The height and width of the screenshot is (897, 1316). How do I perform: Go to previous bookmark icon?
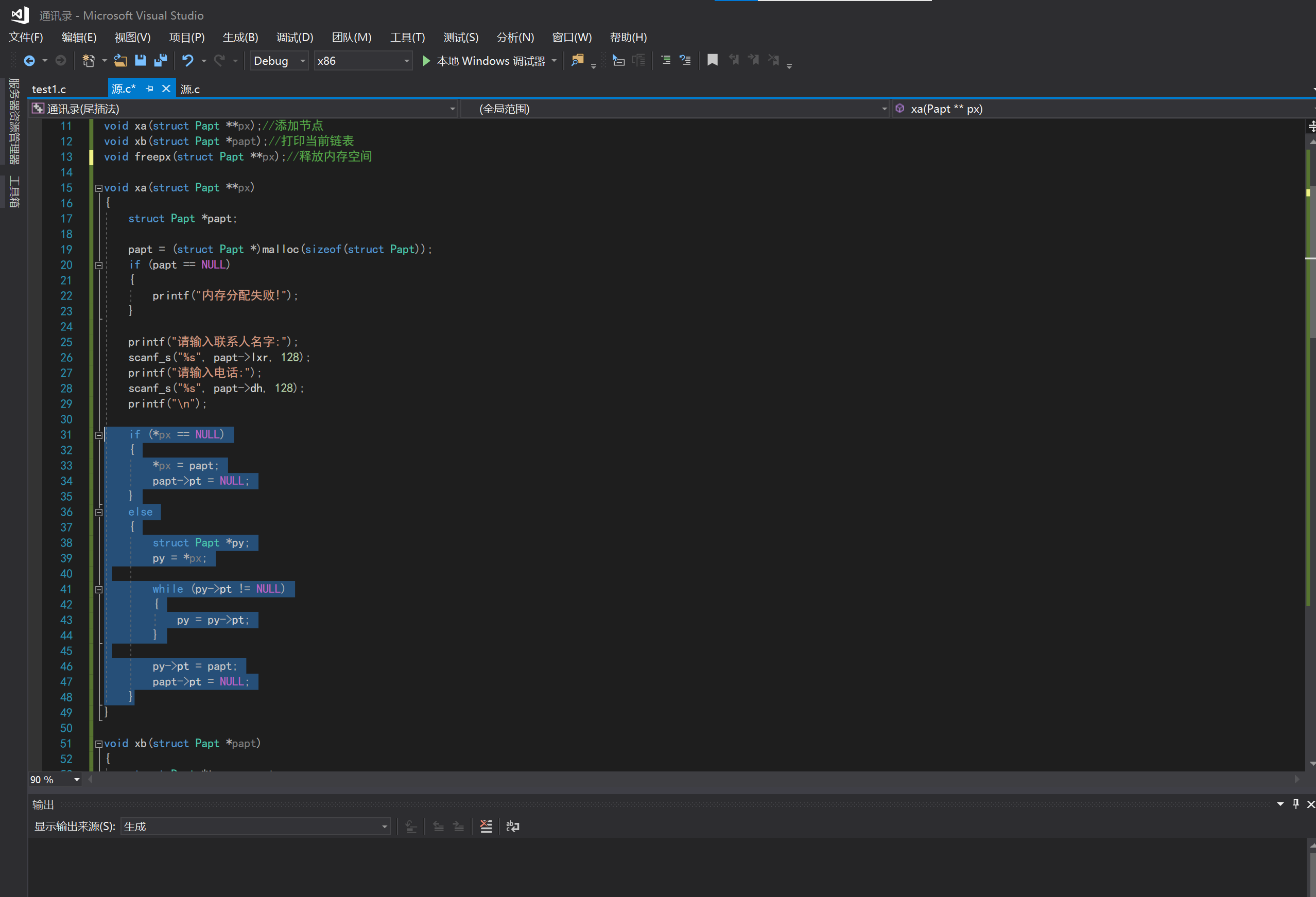(733, 60)
